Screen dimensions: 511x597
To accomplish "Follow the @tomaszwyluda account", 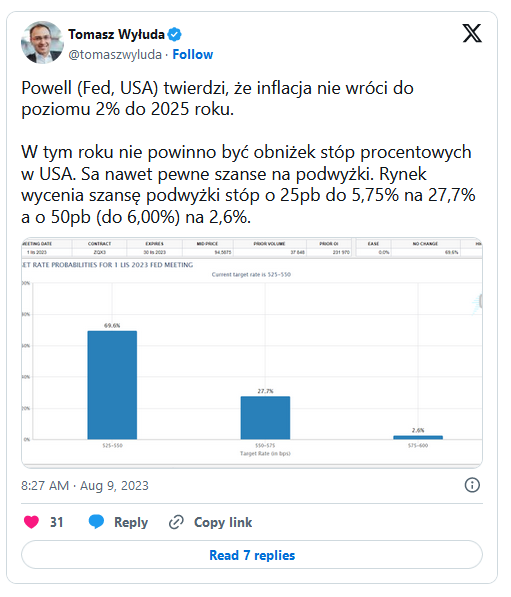I will [192, 54].
